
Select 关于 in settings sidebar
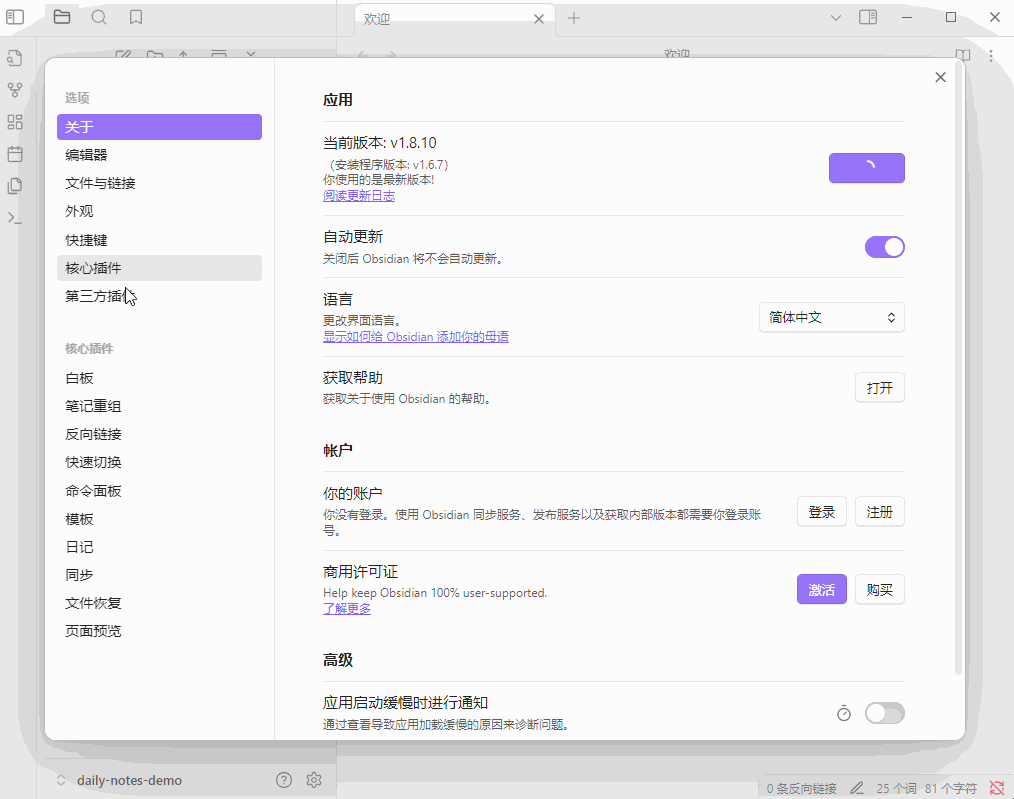(x=159, y=127)
